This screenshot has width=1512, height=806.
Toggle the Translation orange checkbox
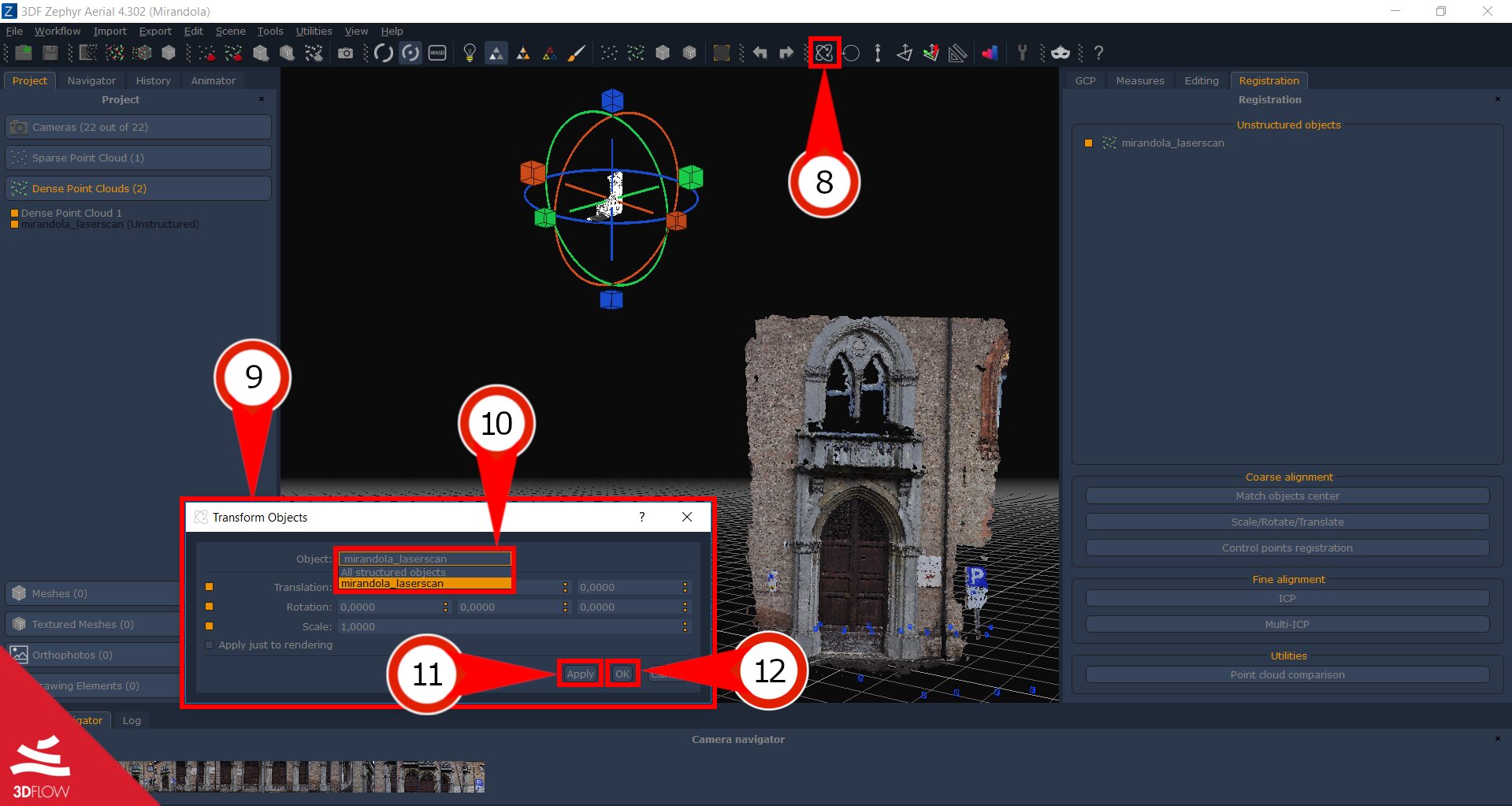click(209, 587)
